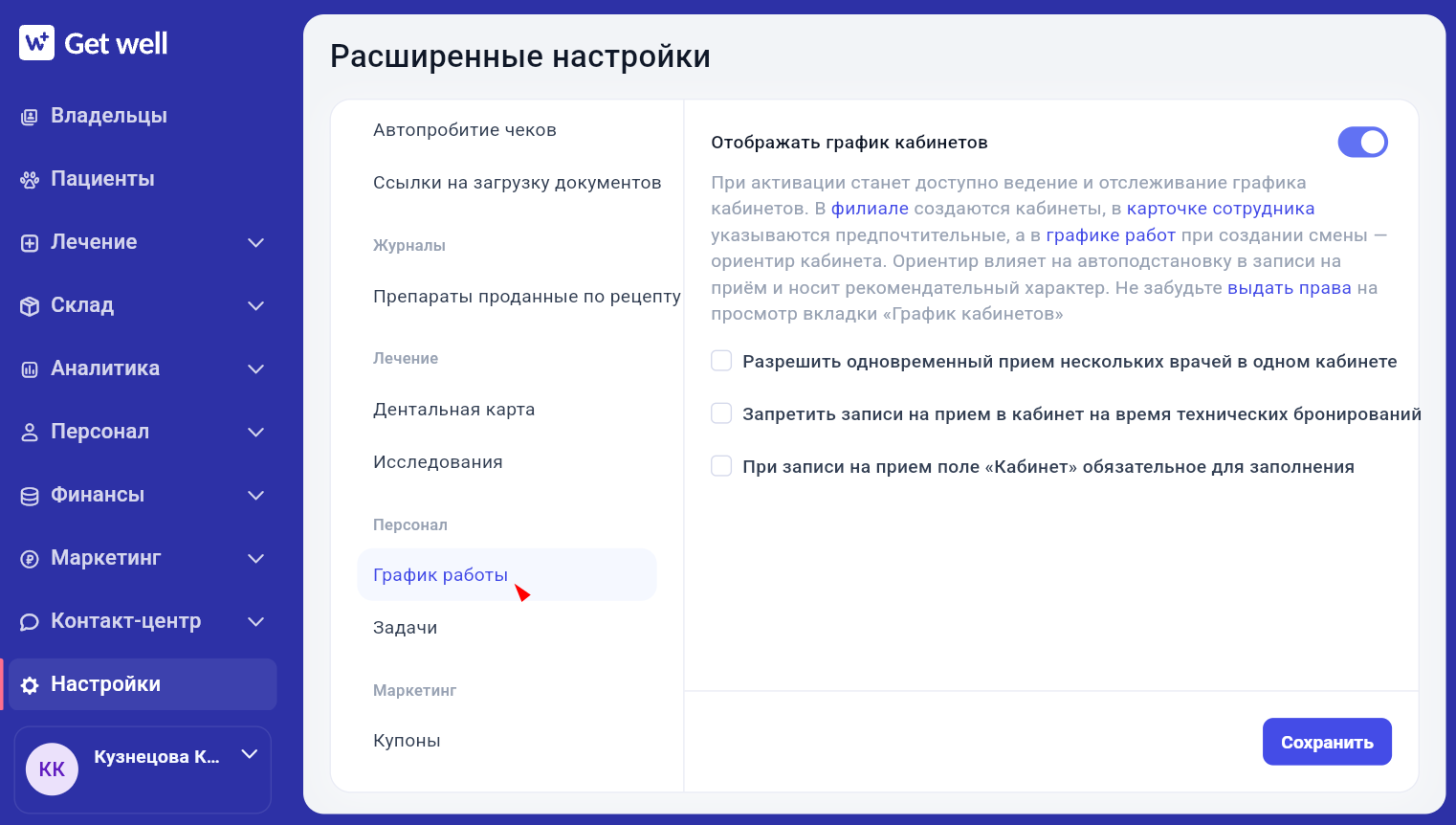Click the Сохранить button
This screenshot has height=825, width=1456.
[x=1327, y=742]
